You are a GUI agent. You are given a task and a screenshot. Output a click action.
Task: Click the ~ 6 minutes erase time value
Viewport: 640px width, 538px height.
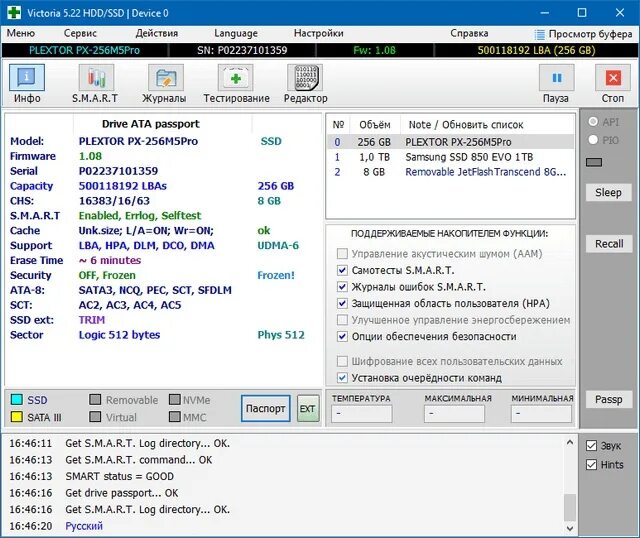(x=110, y=260)
